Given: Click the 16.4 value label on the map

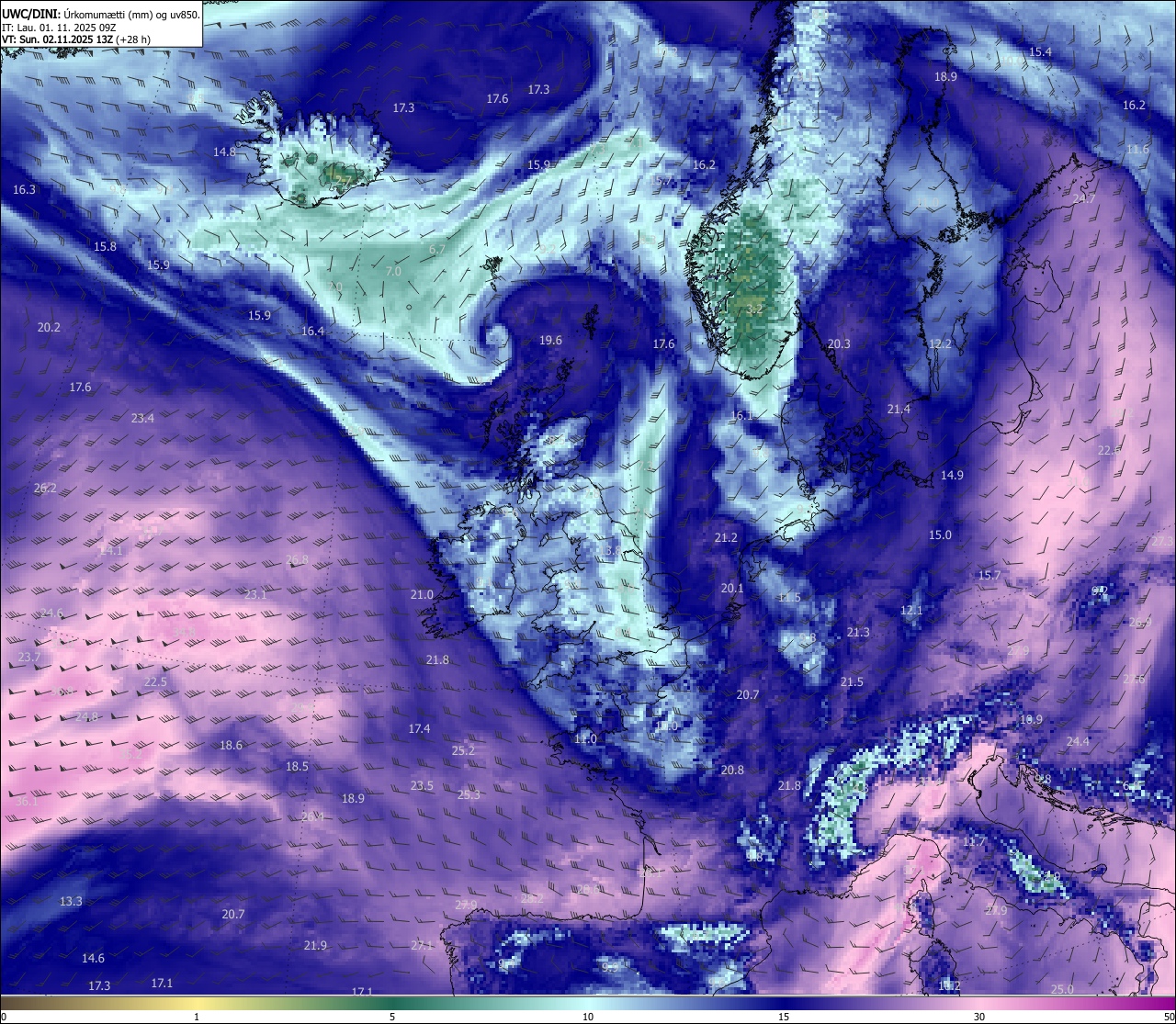Looking at the screenshot, I should 312,332.
